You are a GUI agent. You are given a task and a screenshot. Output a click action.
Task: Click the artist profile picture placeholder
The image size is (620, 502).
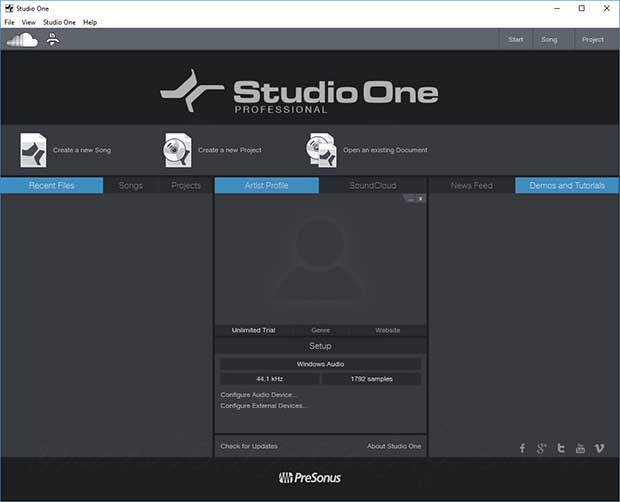[320, 260]
